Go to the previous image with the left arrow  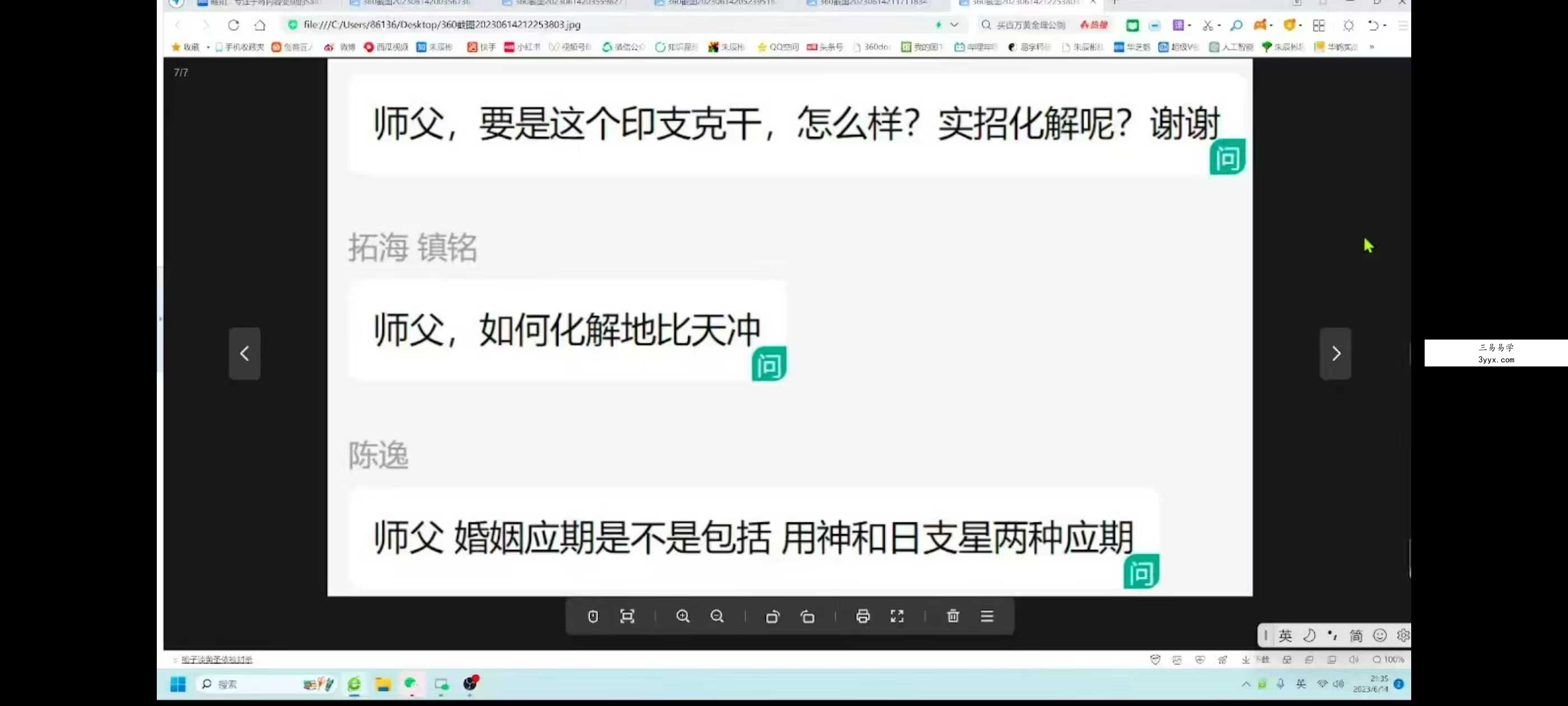[x=244, y=354]
